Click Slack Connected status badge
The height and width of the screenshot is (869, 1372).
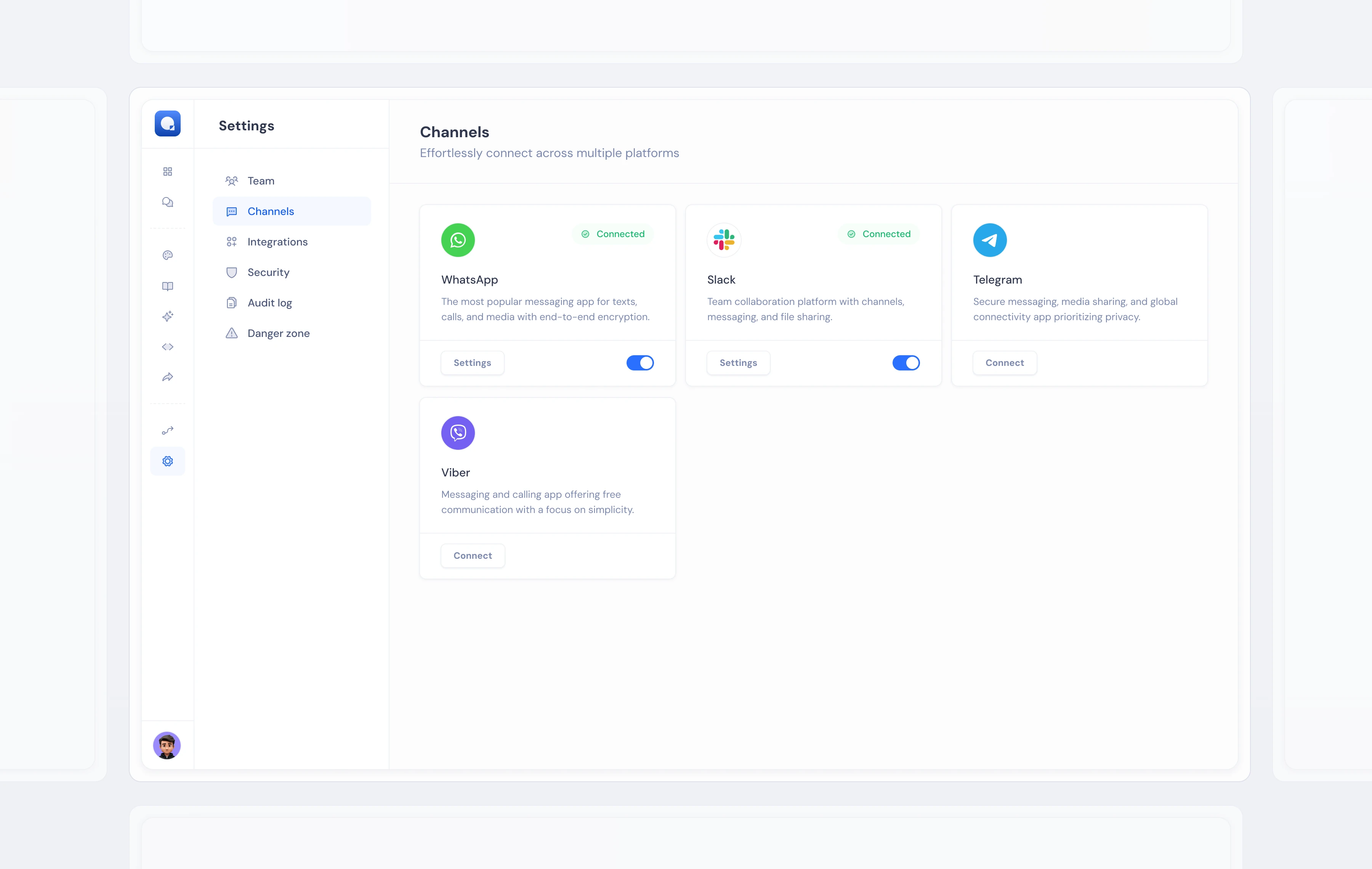[878, 234]
